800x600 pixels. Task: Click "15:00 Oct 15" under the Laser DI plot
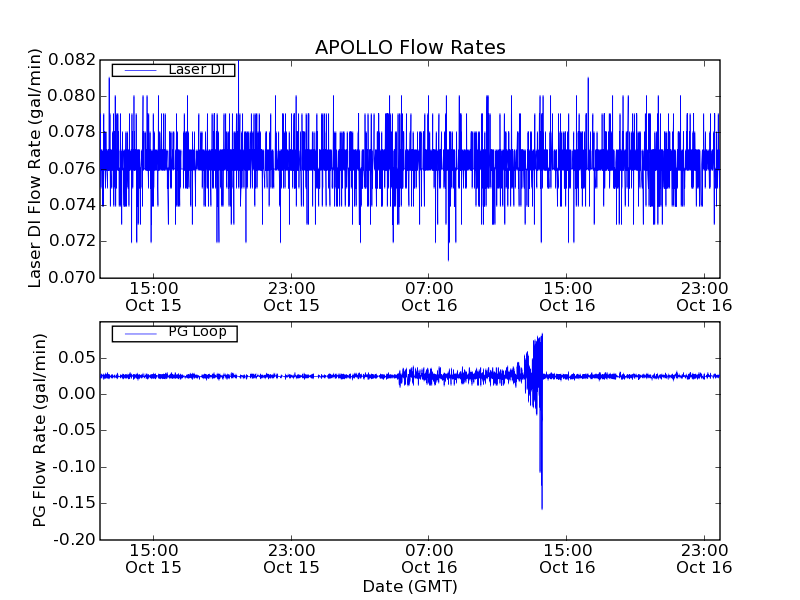click(154, 297)
